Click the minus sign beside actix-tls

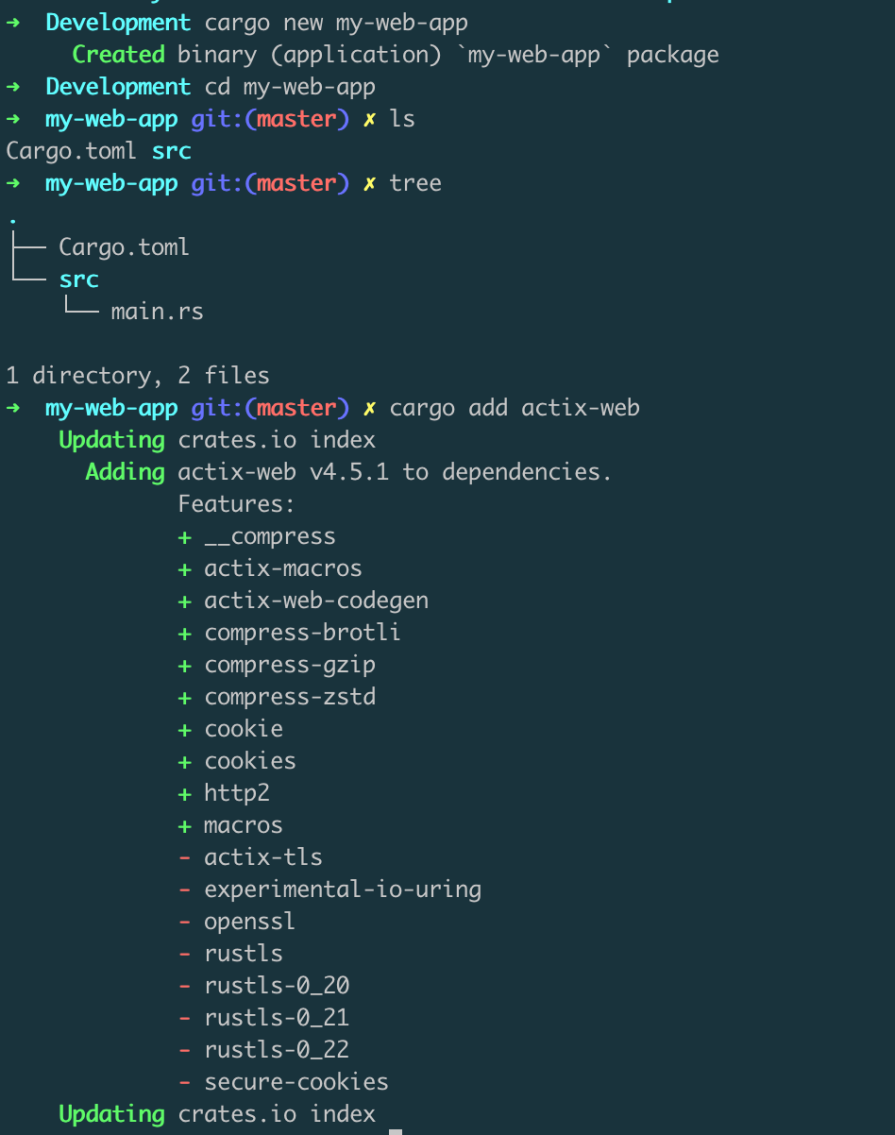(184, 857)
